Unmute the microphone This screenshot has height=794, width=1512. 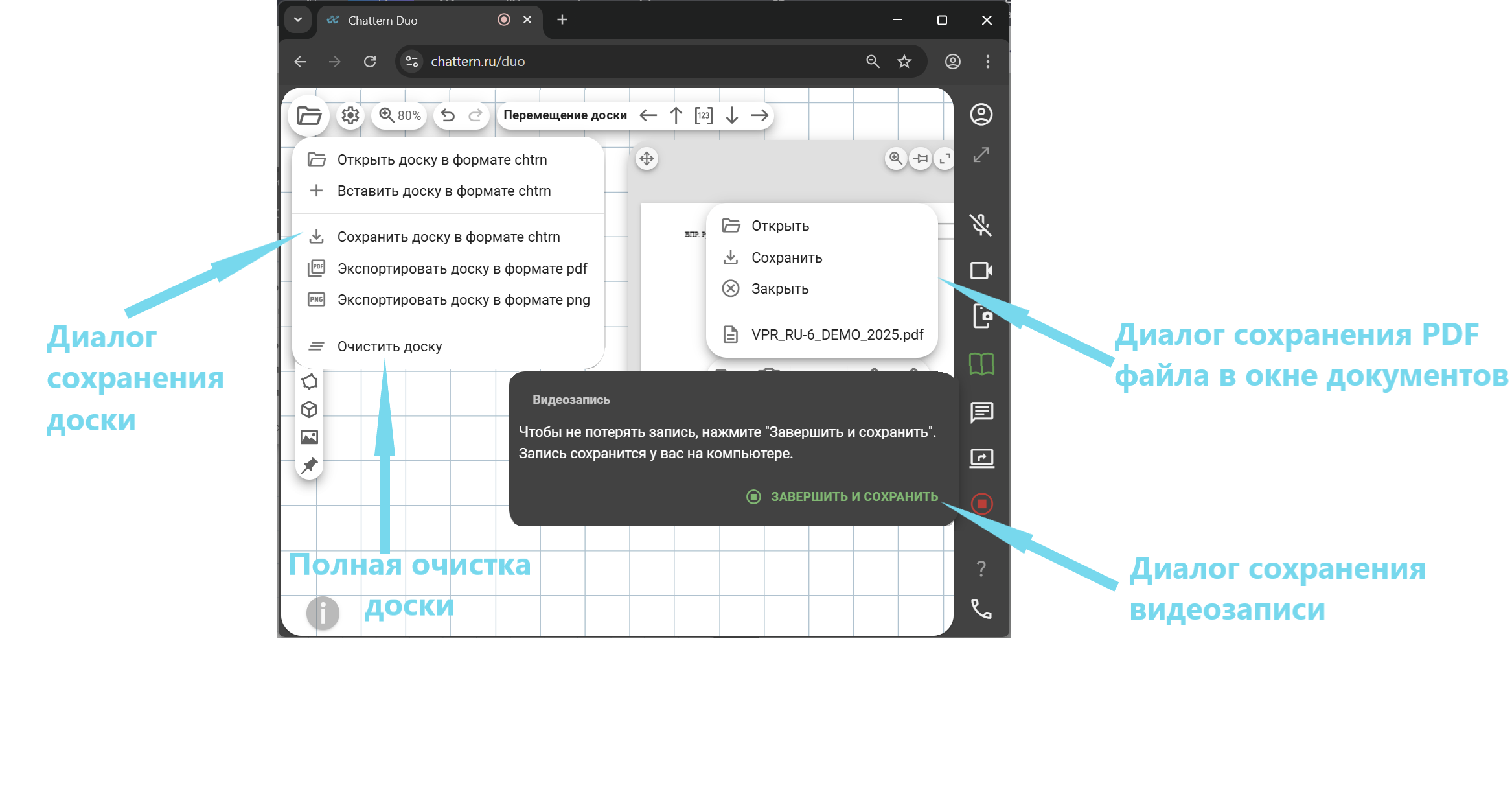pyautogui.click(x=981, y=225)
